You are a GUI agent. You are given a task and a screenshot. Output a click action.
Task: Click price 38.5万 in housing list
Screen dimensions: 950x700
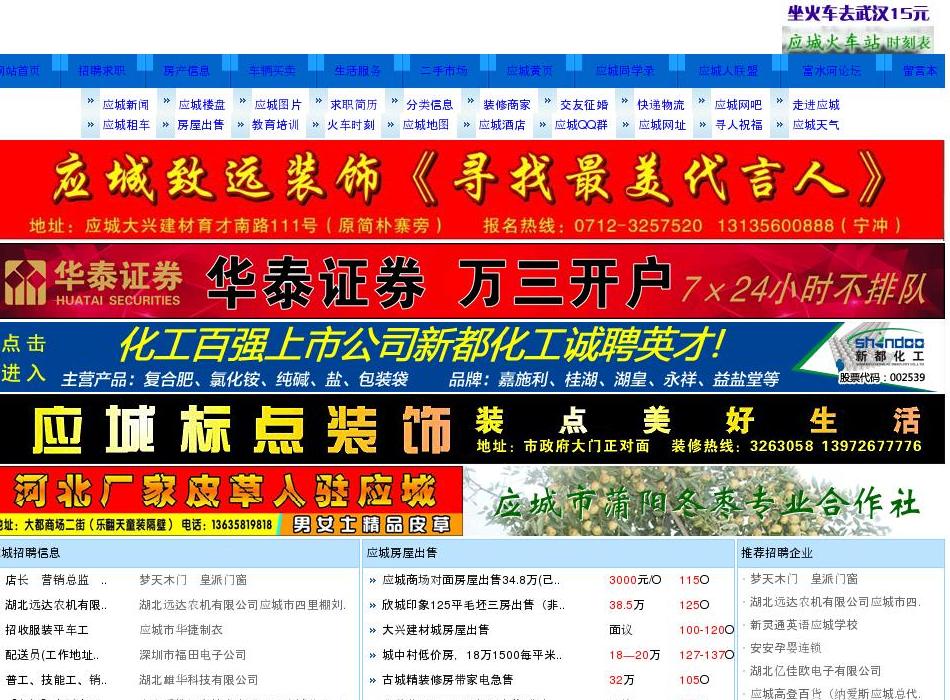pyautogui.click(x=626, y=605)
